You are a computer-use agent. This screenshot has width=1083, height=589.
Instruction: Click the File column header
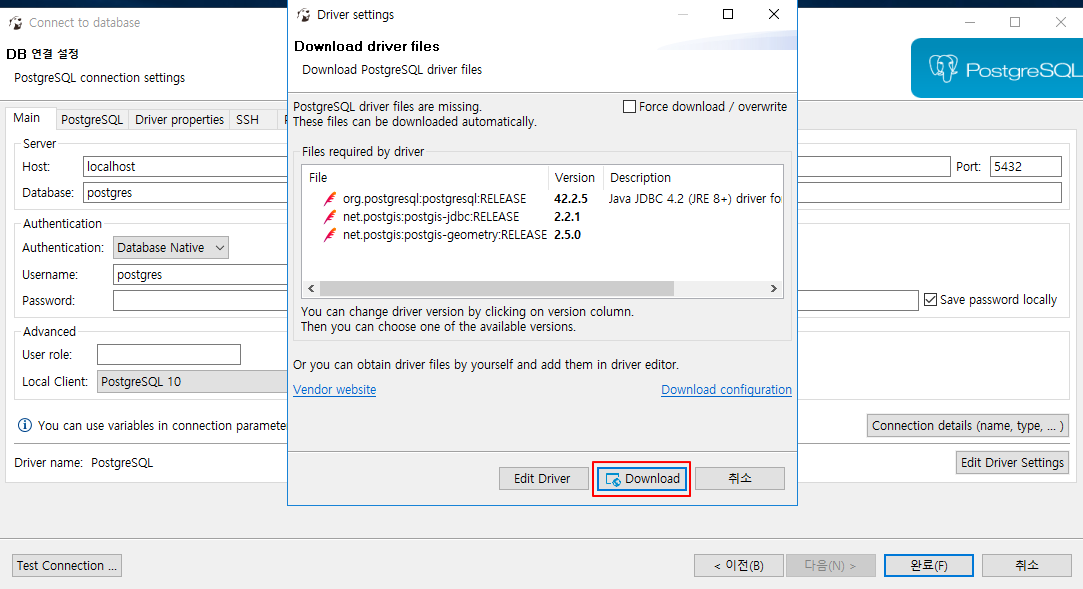coord(425,177)
